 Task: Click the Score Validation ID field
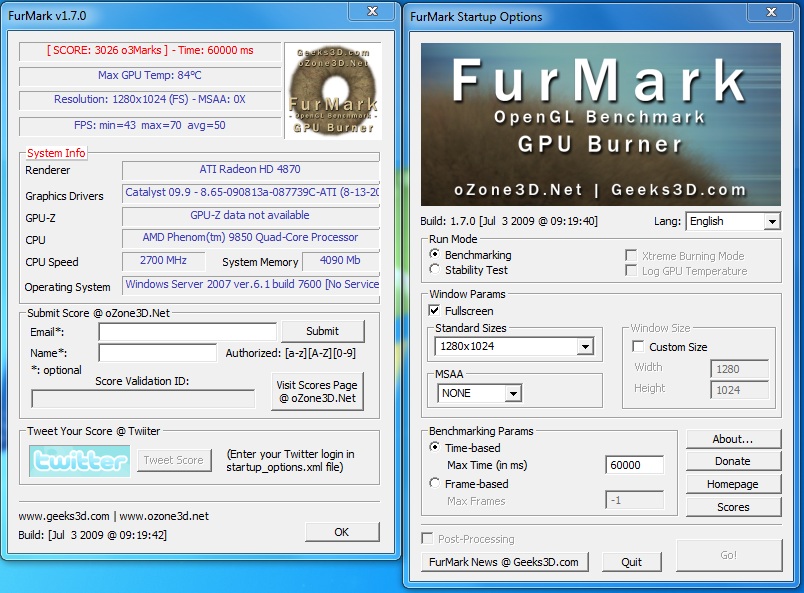(143, 399)
